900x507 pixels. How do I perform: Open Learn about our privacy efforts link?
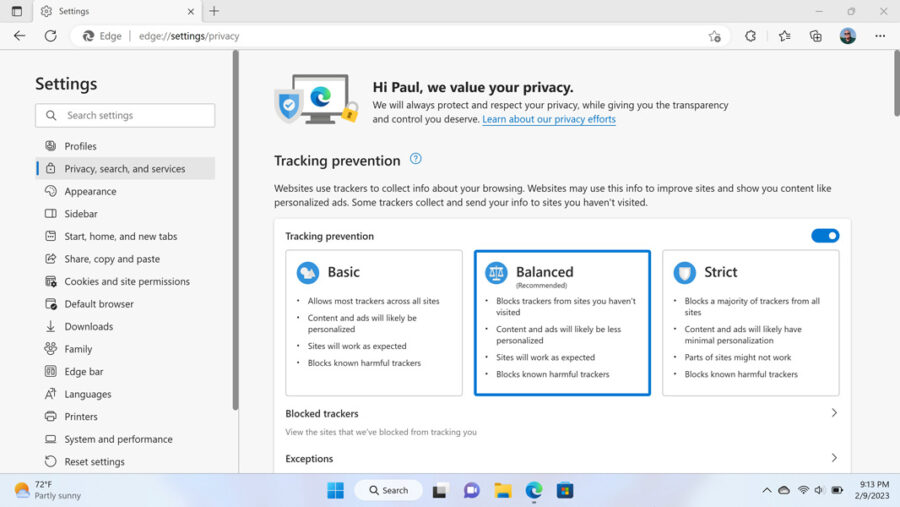coord(548,119)
